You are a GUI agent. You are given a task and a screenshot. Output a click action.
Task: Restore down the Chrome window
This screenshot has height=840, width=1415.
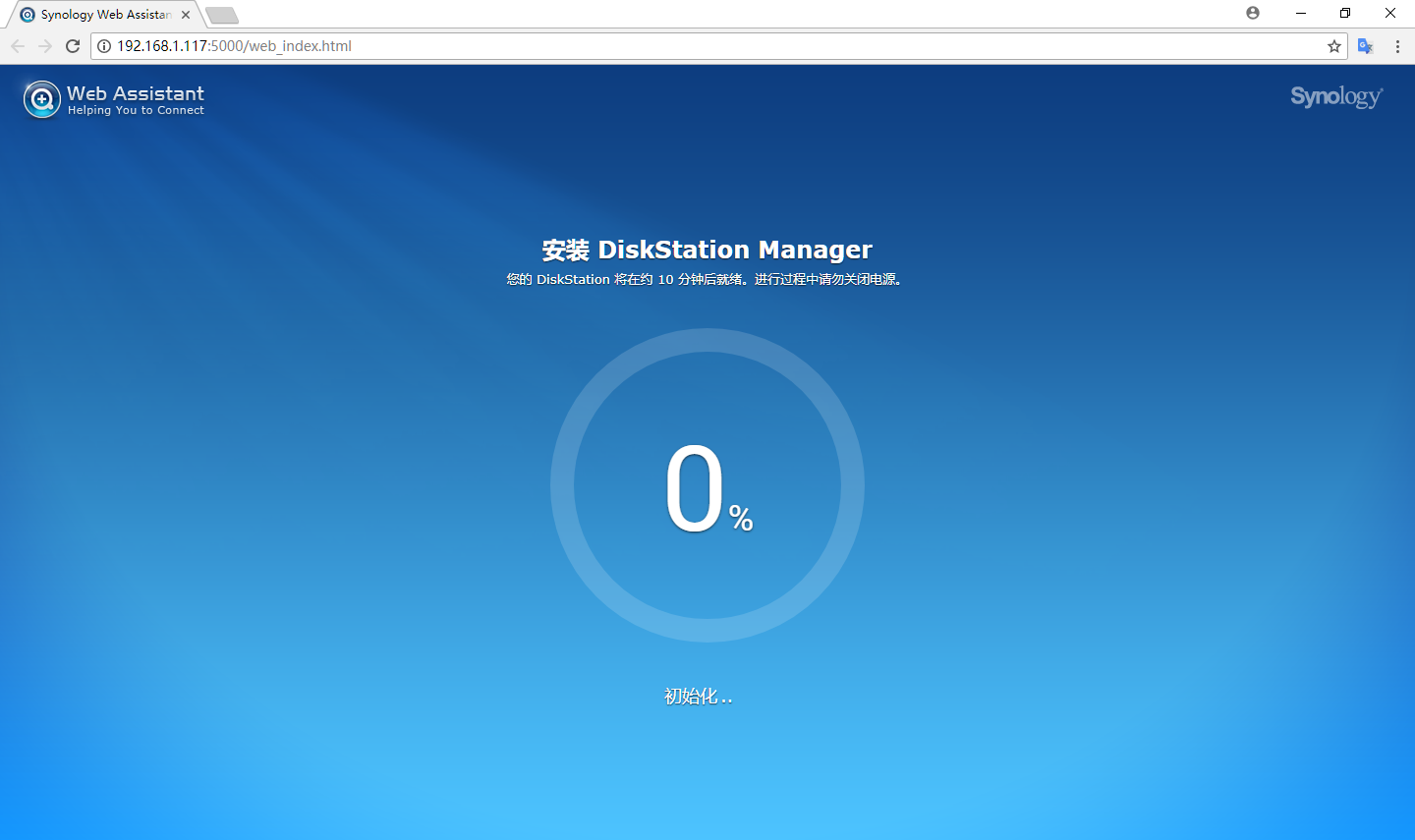(x=1345, y=13)
